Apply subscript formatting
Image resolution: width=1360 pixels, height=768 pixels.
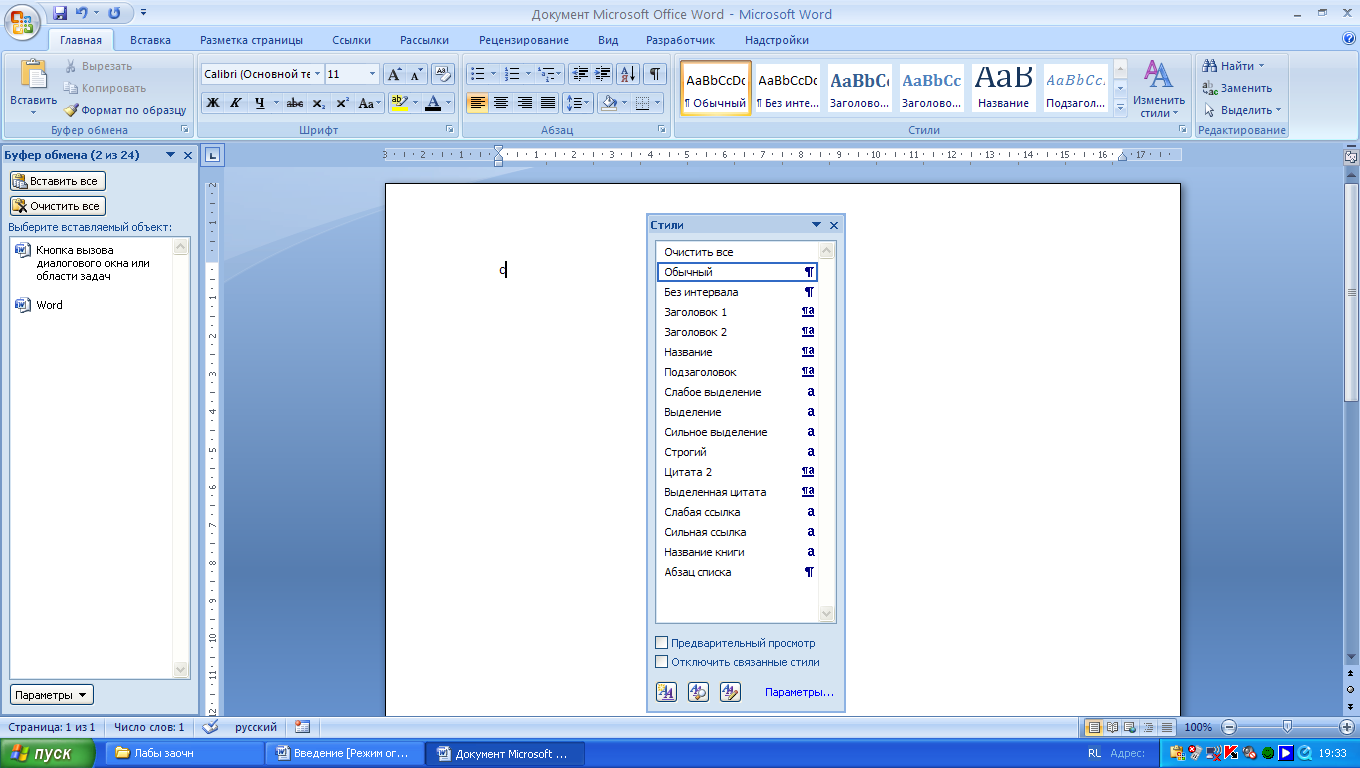click(318, 103)
